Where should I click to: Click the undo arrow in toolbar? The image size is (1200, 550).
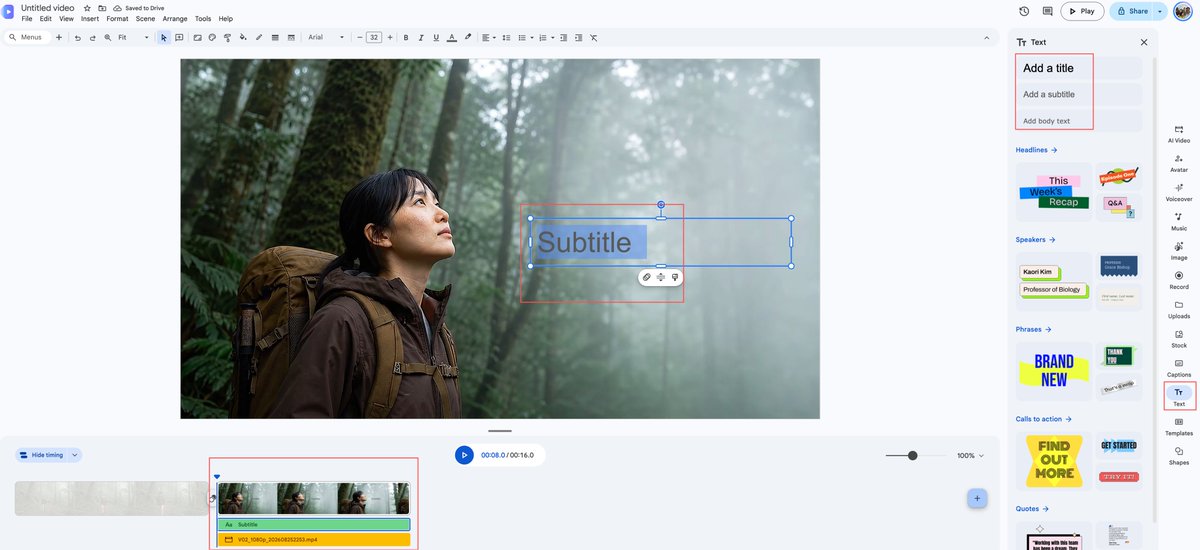(x=78, y=37)
